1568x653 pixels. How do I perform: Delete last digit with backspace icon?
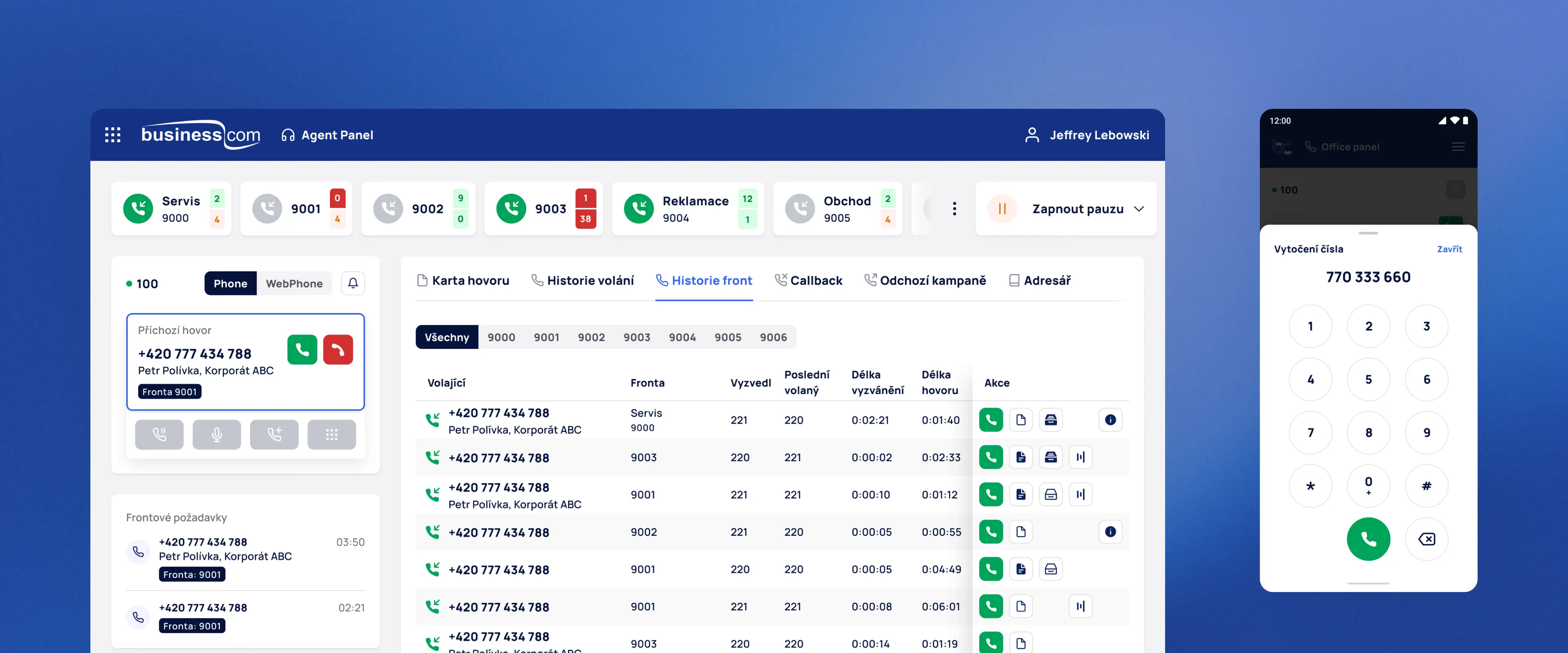pyautogui.click(x=1426, y=539)
